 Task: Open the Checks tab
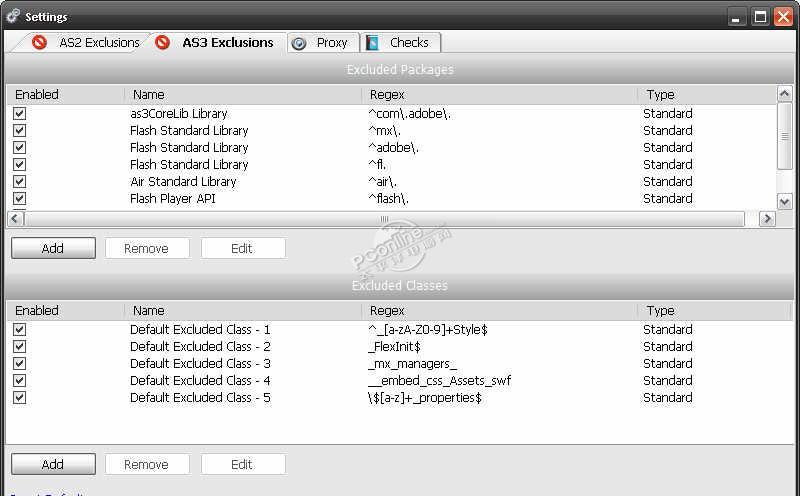click(x=401, y=43)
